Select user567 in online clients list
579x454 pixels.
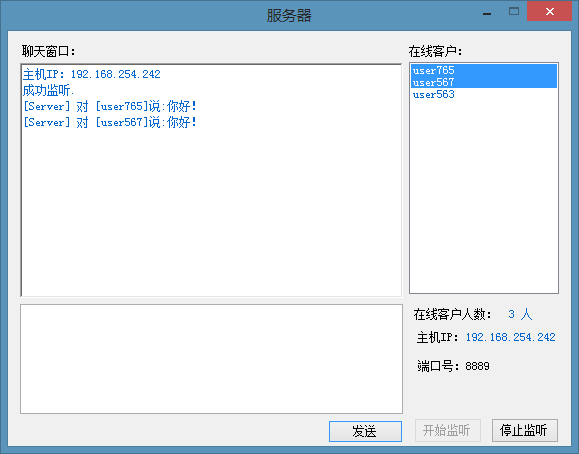[484, 82]
